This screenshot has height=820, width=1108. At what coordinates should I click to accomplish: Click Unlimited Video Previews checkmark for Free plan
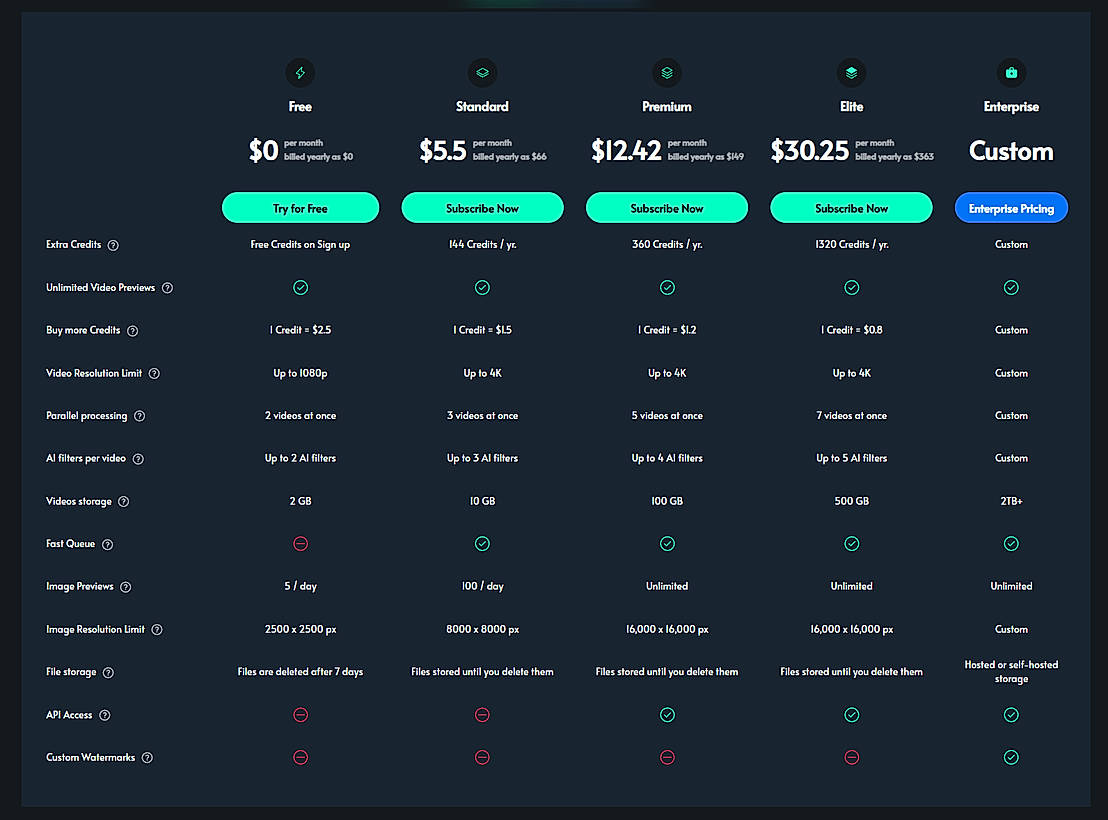pyautogui.click(x=300, y=287)
